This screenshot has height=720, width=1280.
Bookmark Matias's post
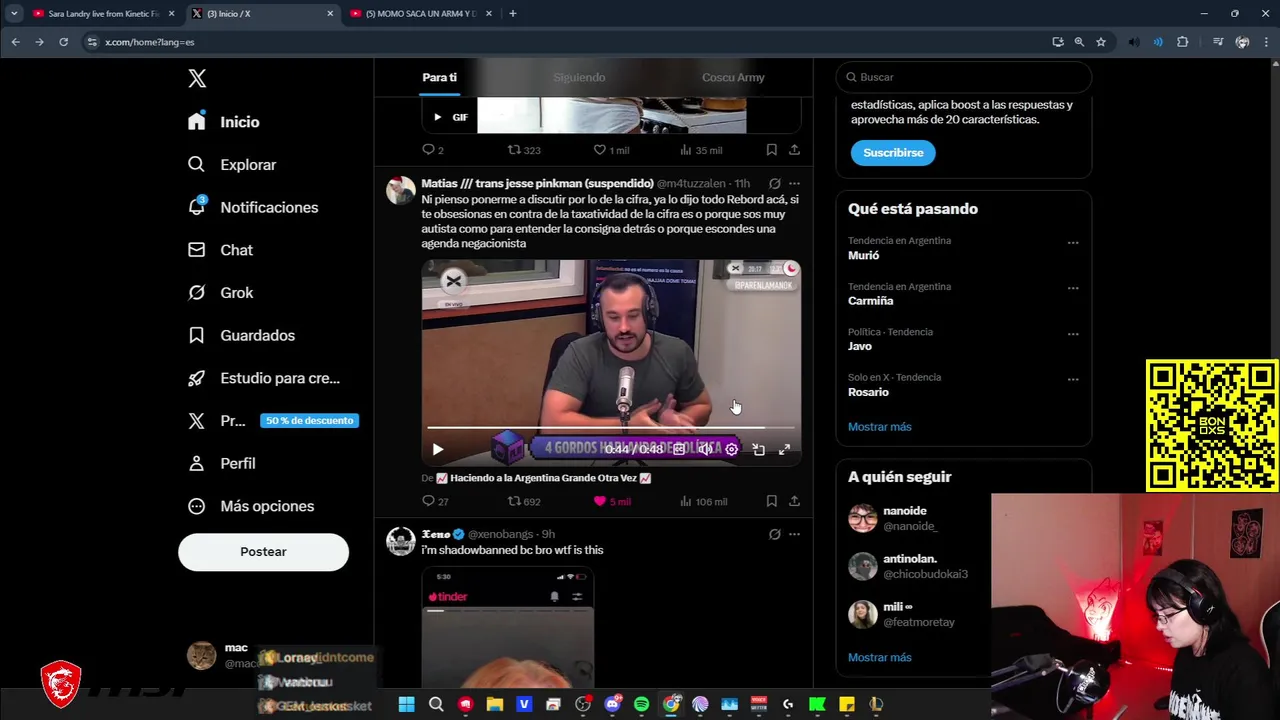click(771, 501)
